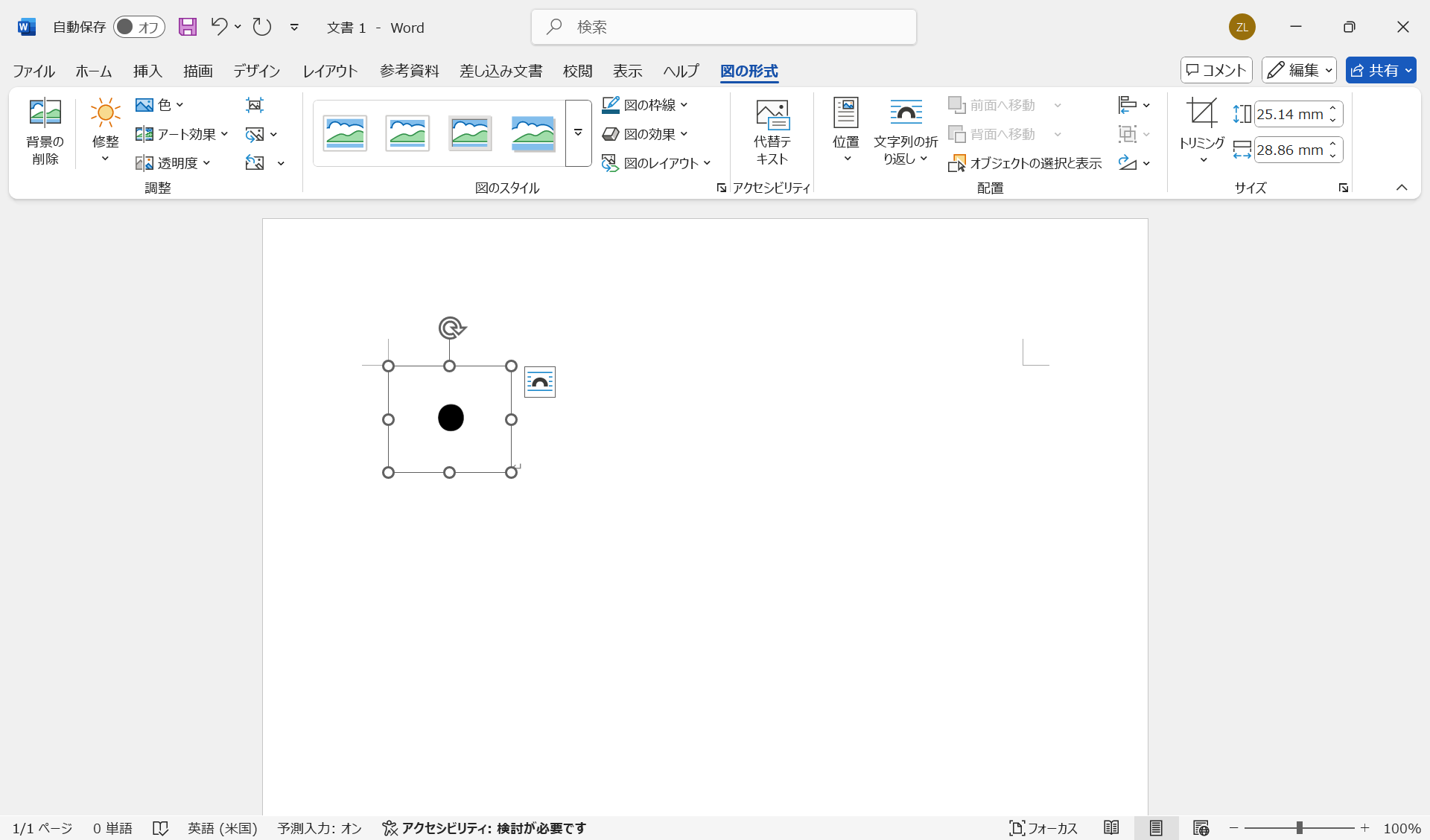
Task: Click the アクセシビリティ: 検討が必要です status link
Action: [x=485, y=827]
